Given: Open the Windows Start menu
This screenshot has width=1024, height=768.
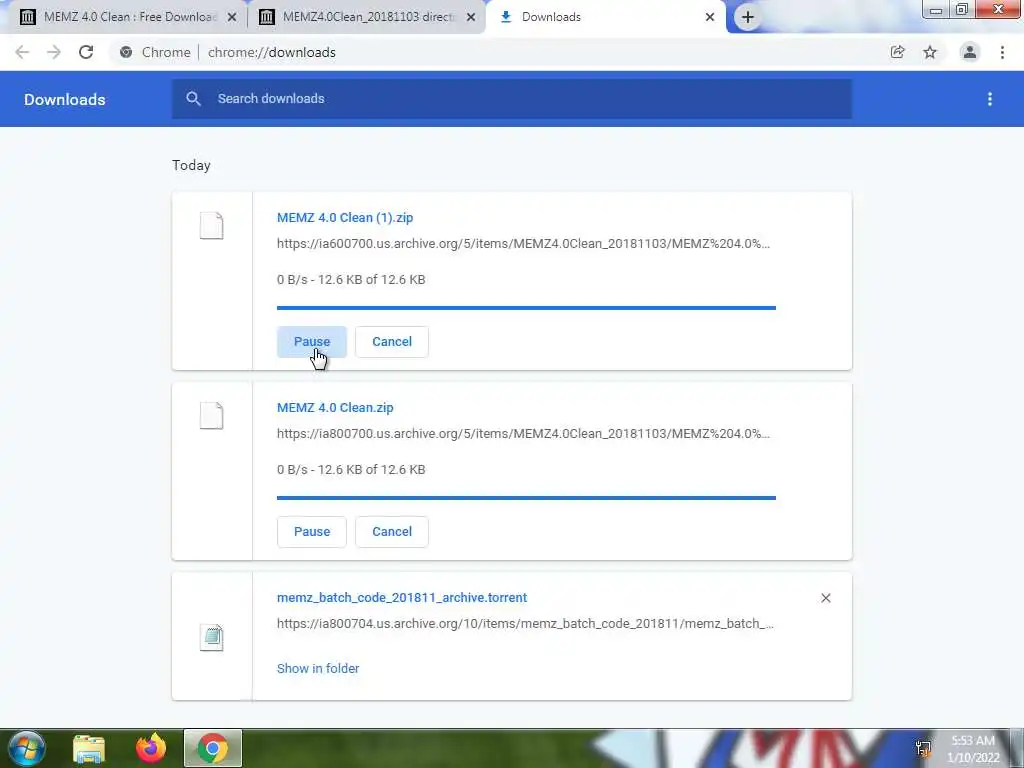Looking at the screenshot, I should pos(27,748).
